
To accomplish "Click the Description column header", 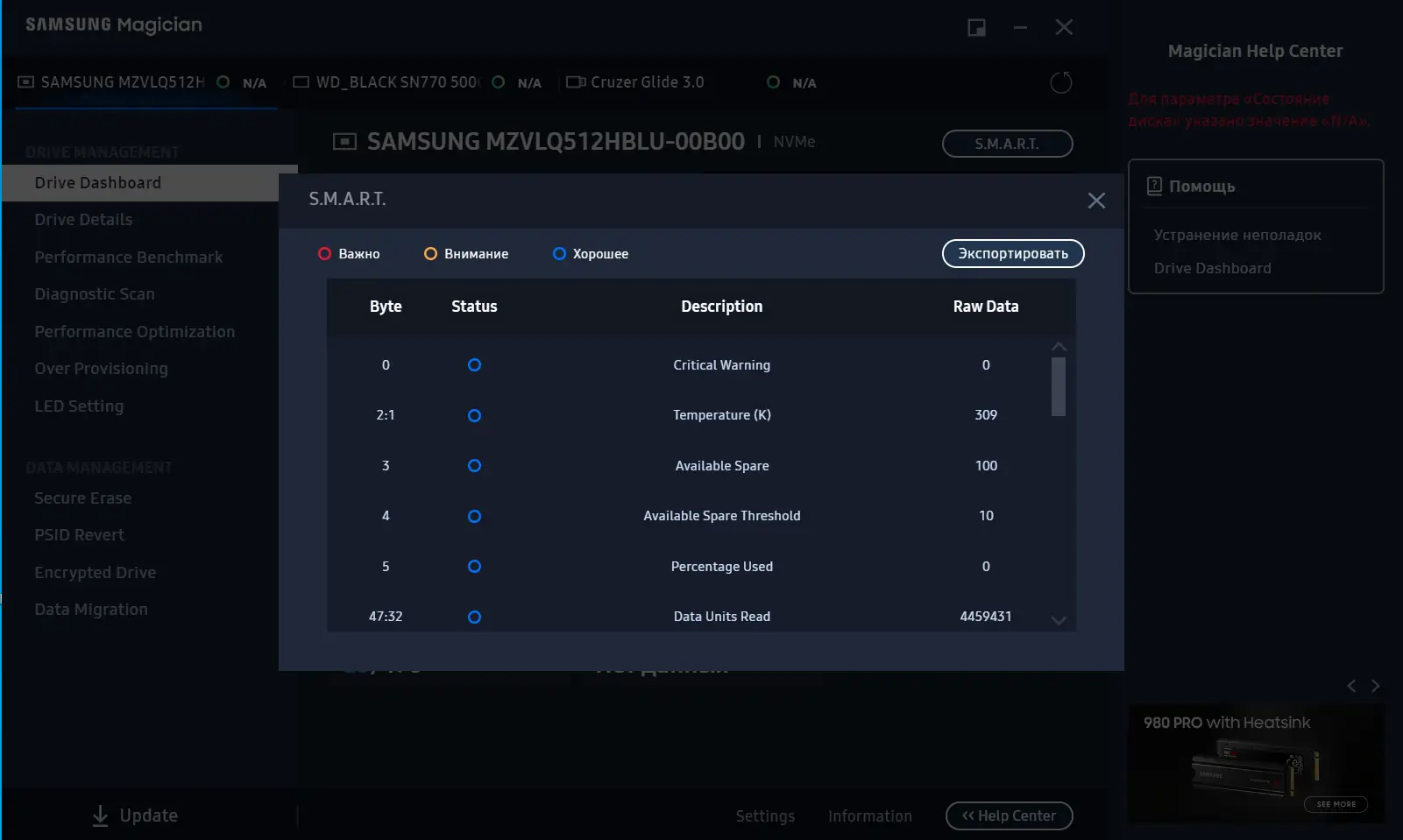I will coord(722,307).
